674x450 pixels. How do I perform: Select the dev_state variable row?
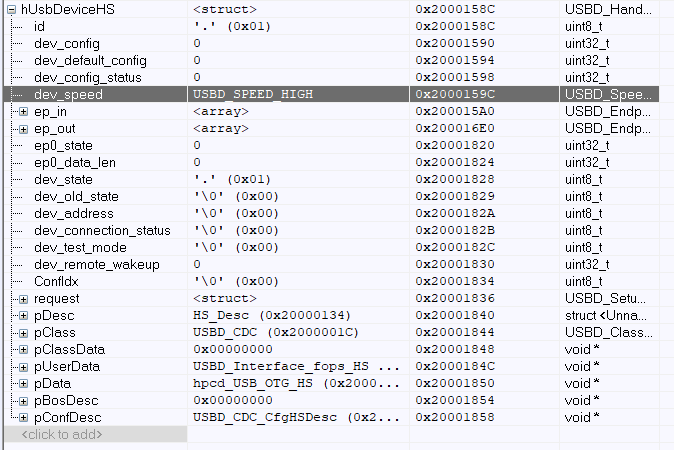pos(331,179)
